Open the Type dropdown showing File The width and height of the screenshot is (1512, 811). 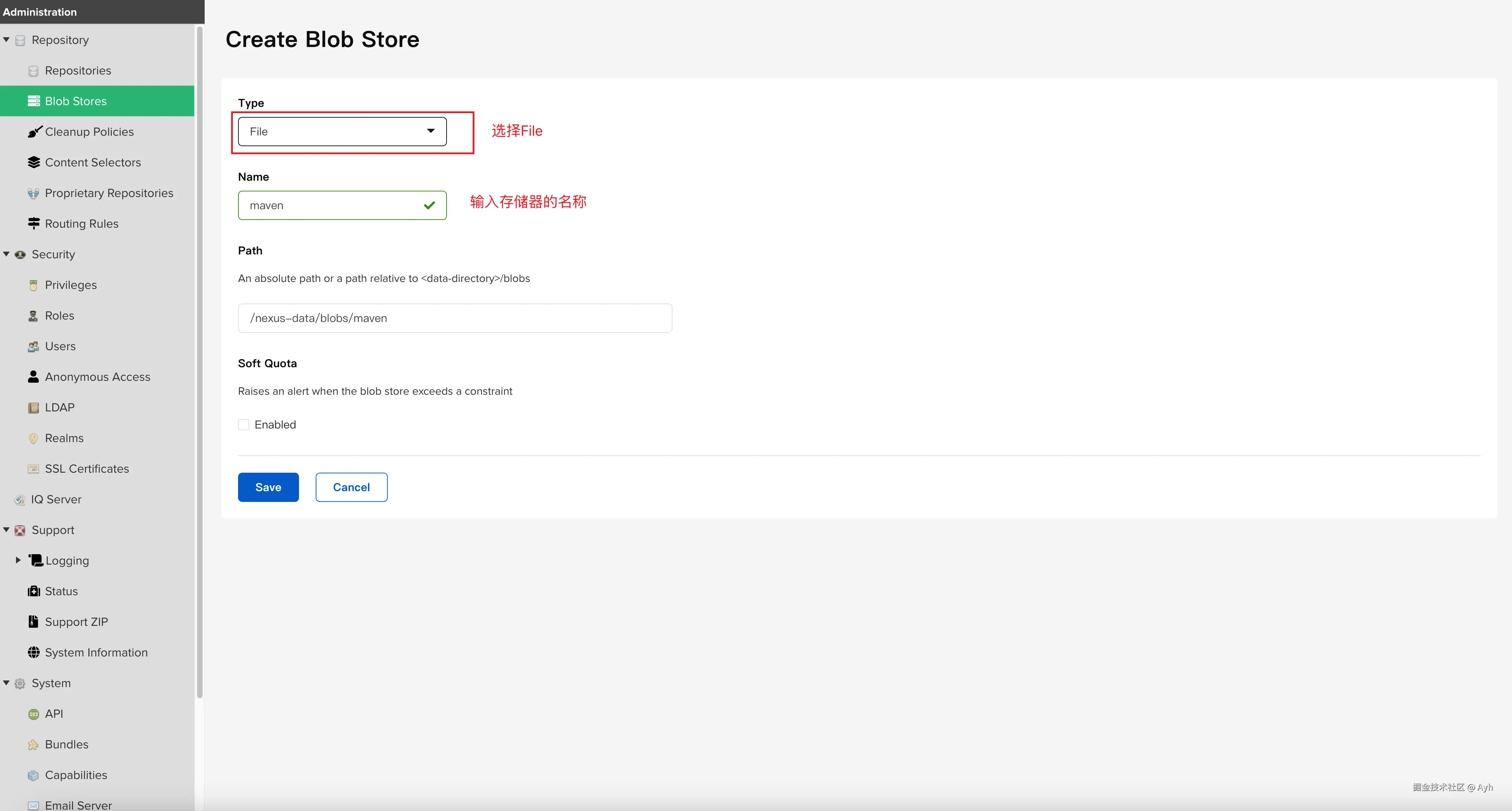pos(342,132)
